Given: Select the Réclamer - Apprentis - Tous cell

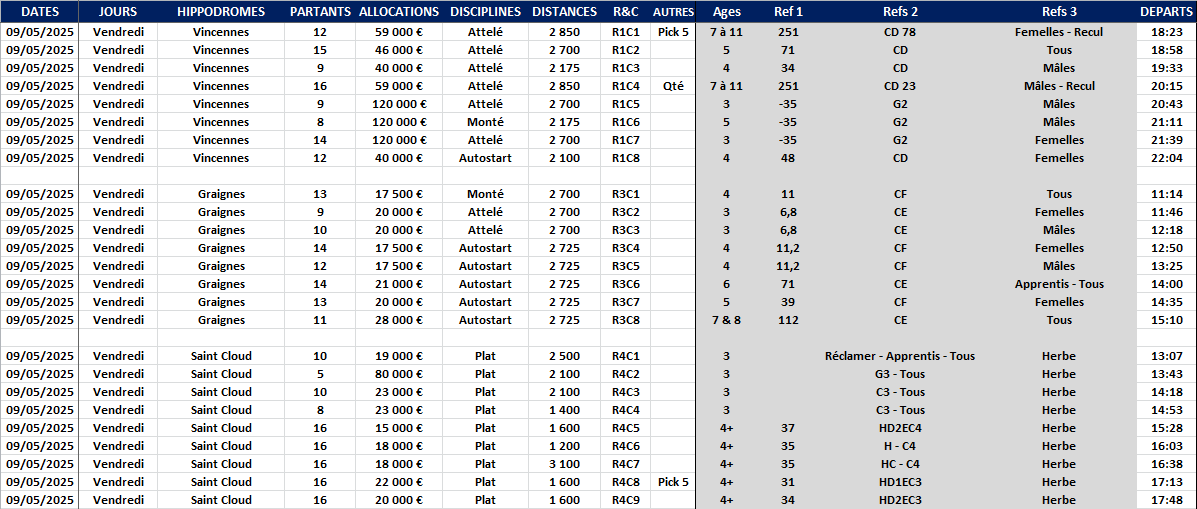Looking at the screenshot, I should point(900,356).
